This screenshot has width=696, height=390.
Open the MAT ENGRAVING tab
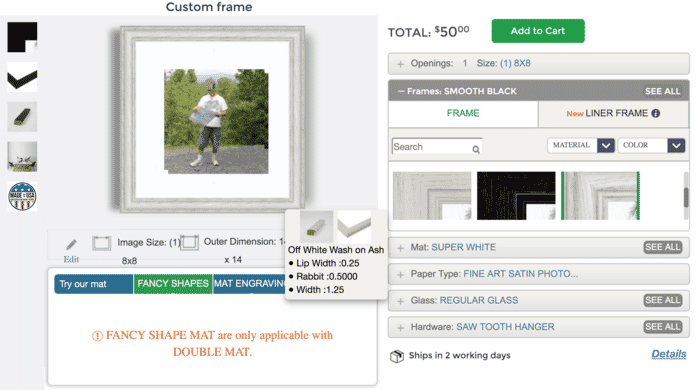[x=250, y=284]
